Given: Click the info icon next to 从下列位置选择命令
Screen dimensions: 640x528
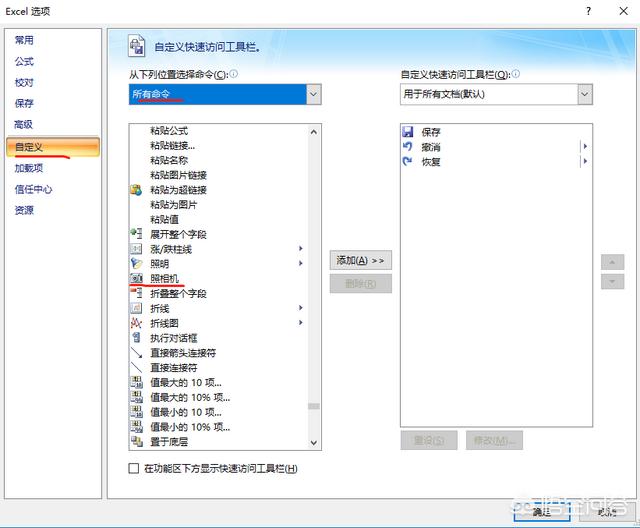Looking at the screenshot, I should 233,74.
